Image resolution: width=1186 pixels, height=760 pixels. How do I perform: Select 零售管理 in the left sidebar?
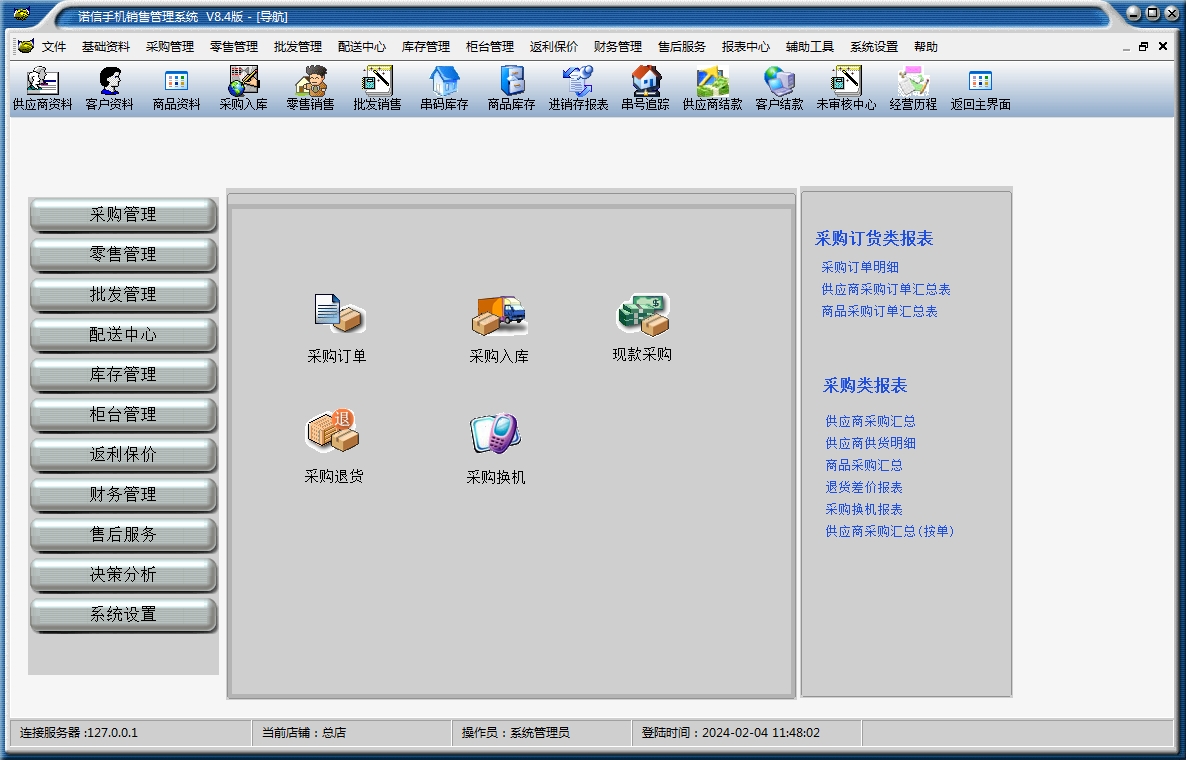pos(123,255)
